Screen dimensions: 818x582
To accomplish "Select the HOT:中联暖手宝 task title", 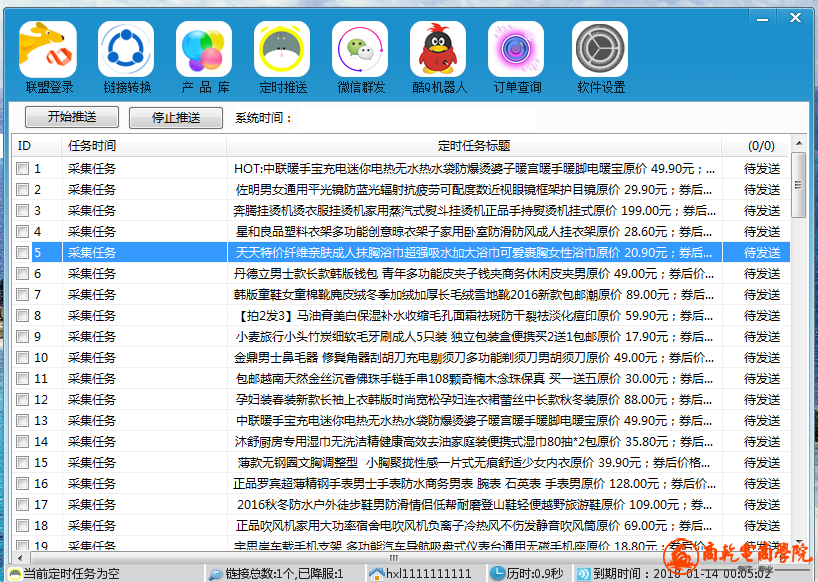I will tap(474, 168).
